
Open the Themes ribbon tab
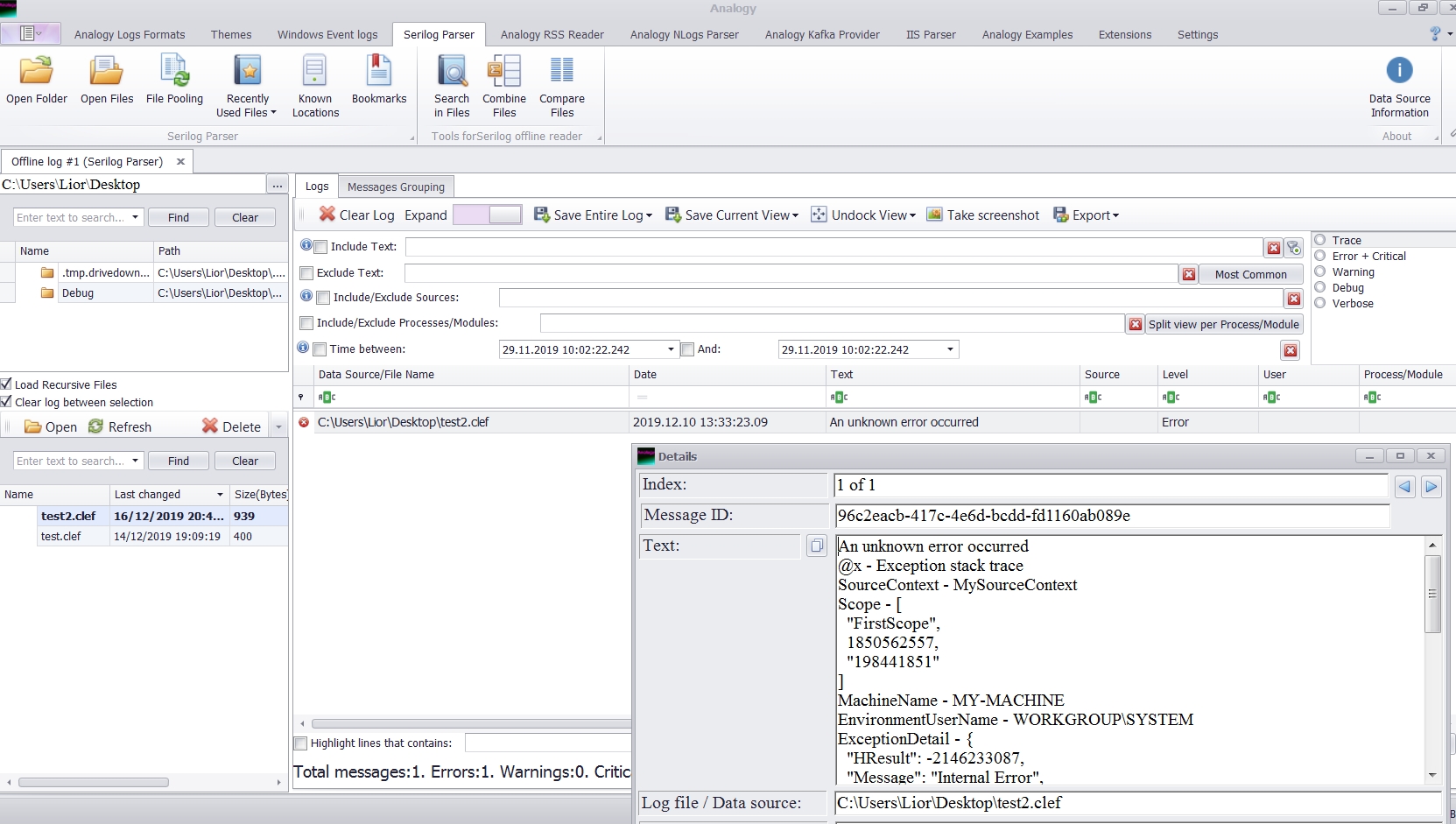coord(231,35)
